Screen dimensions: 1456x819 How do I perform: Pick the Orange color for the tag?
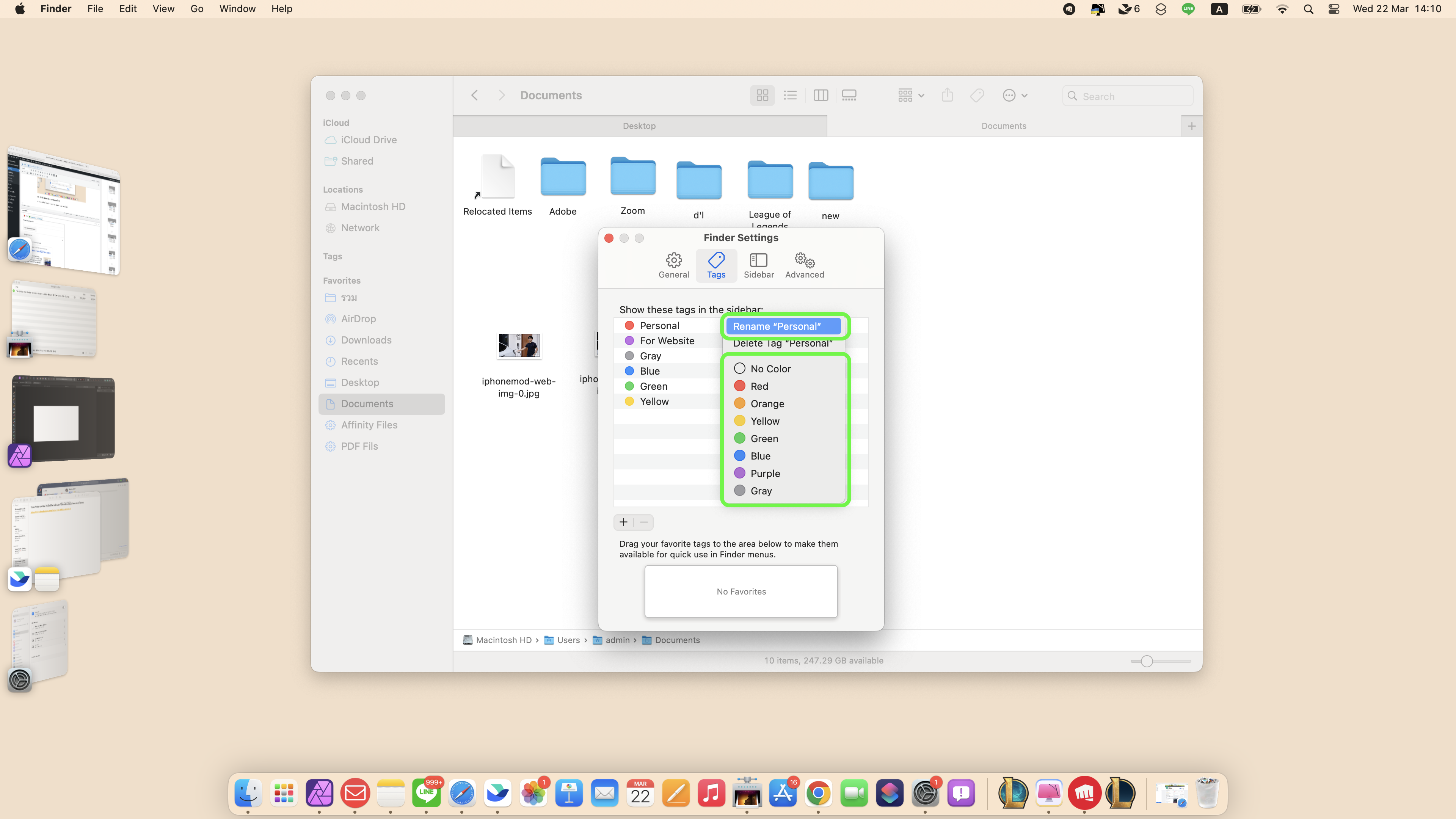(x=766, y=403)
